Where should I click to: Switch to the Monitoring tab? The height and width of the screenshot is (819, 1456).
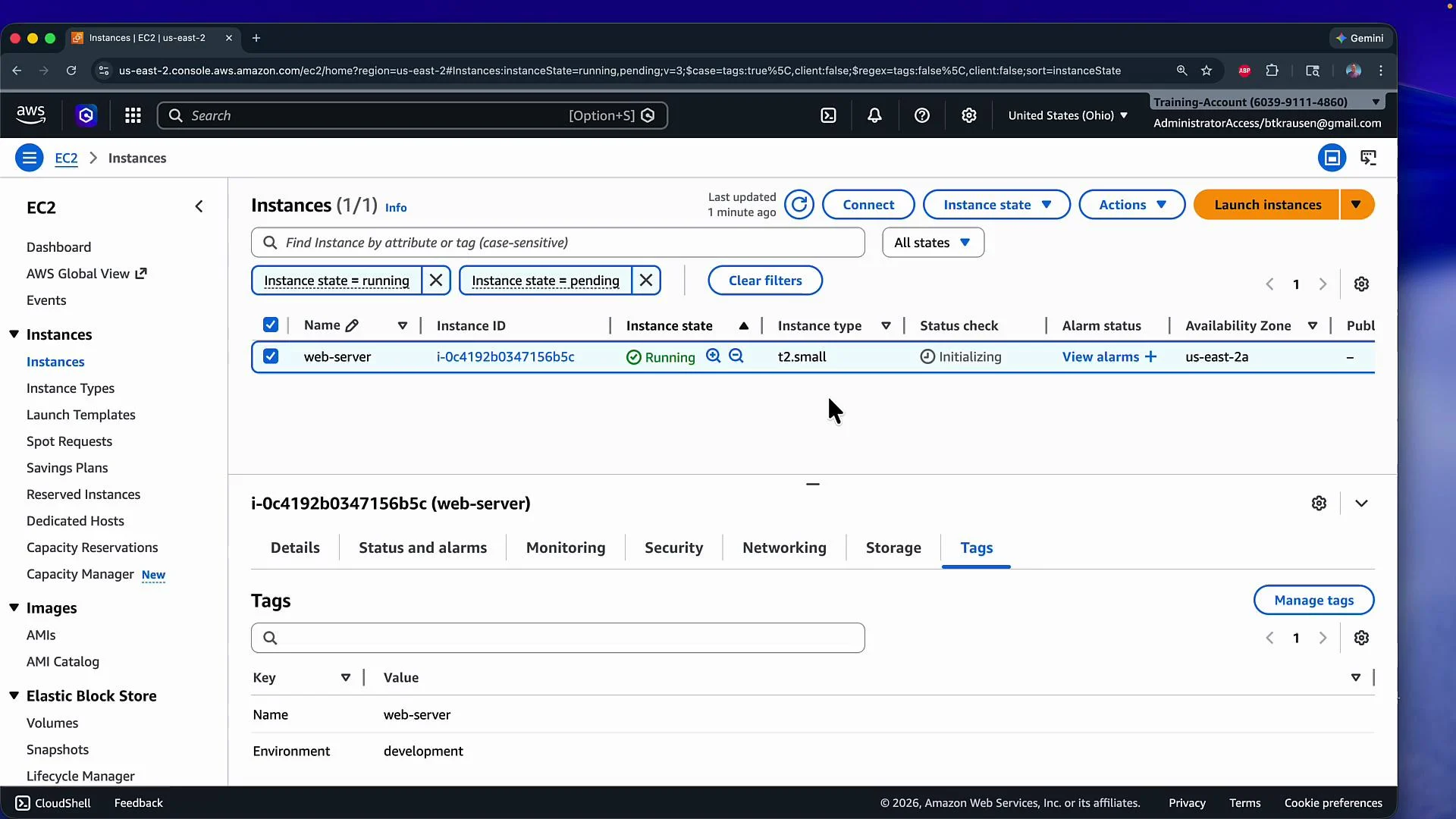pos(566,548)
